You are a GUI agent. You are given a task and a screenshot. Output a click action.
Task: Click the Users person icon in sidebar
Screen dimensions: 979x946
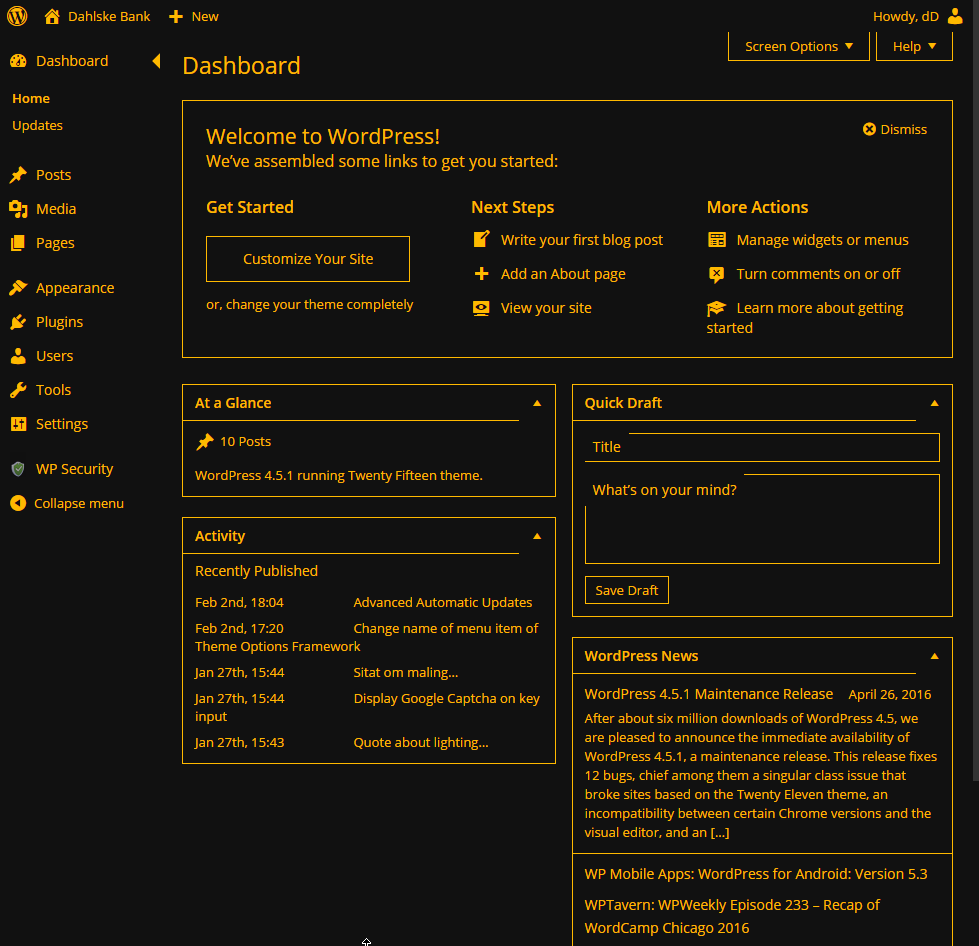[x=18, y=356]
